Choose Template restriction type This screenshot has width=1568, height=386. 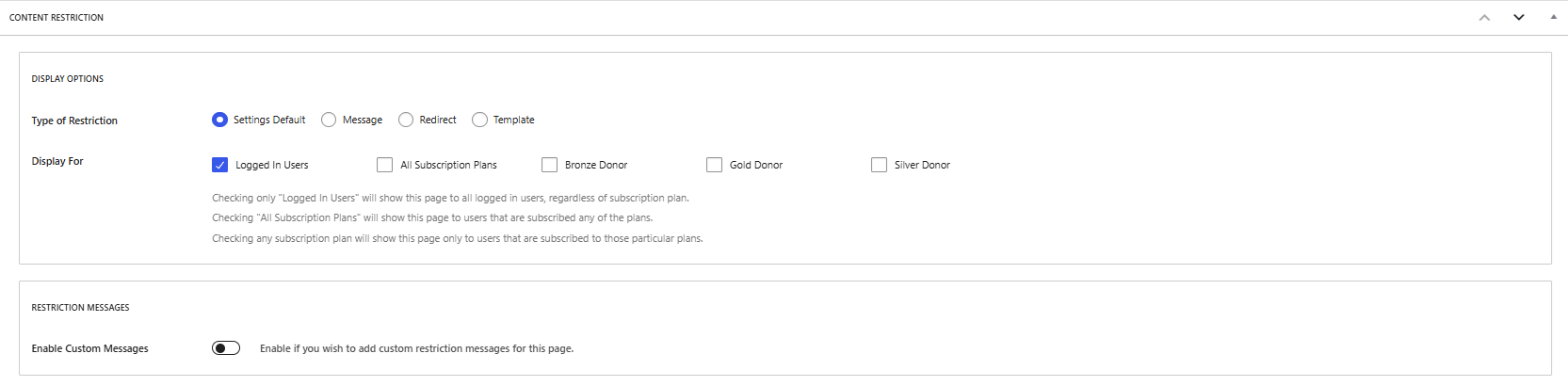479,120
